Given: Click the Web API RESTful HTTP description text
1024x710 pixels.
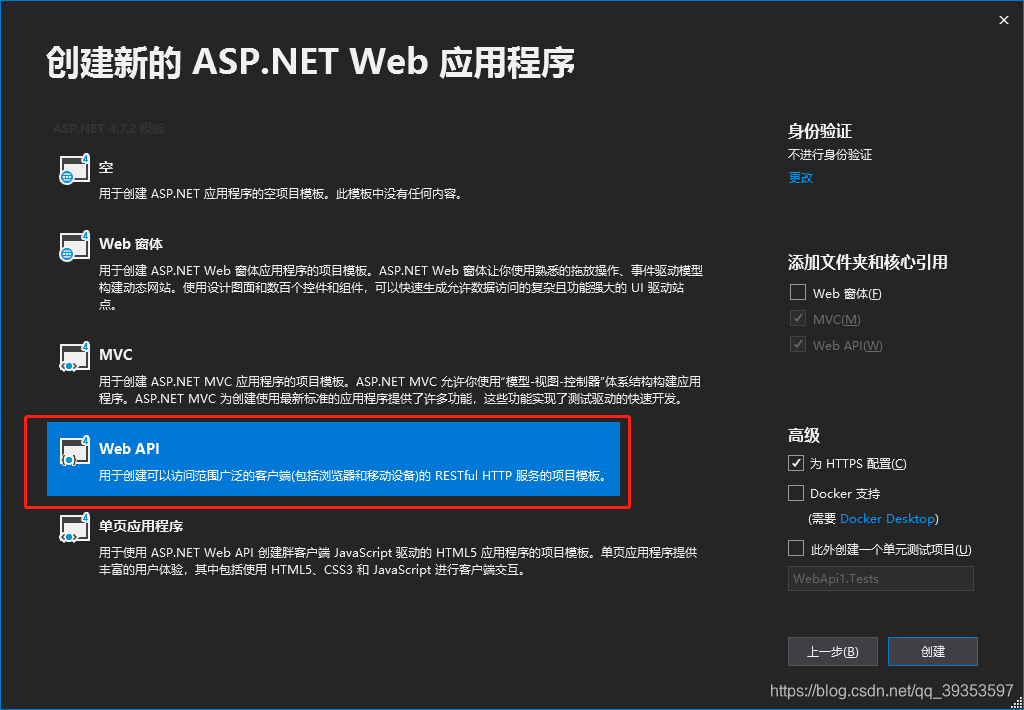Looking at the screenshot, I should click(353, 476).
